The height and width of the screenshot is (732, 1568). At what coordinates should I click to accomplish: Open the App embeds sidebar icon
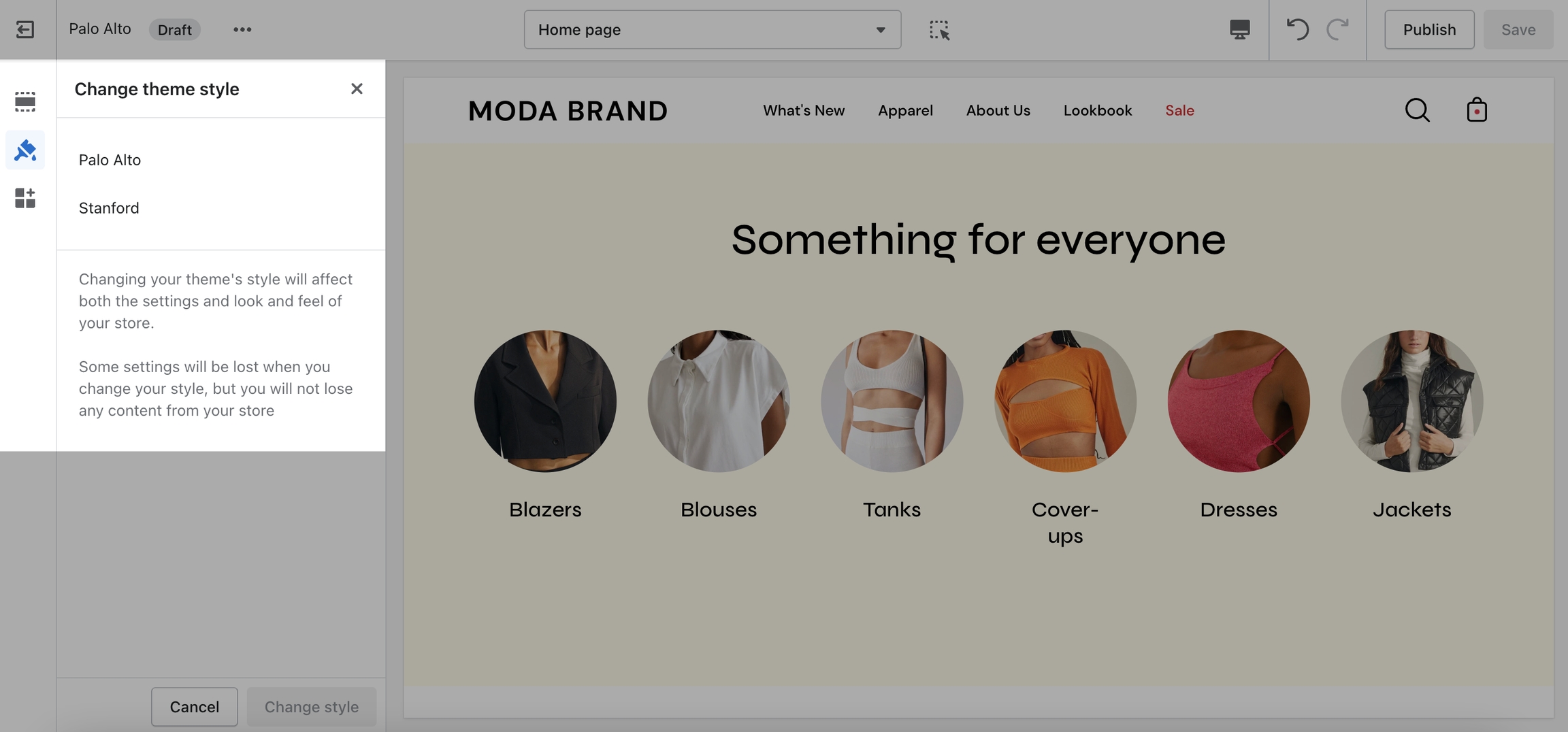point(25,198)
